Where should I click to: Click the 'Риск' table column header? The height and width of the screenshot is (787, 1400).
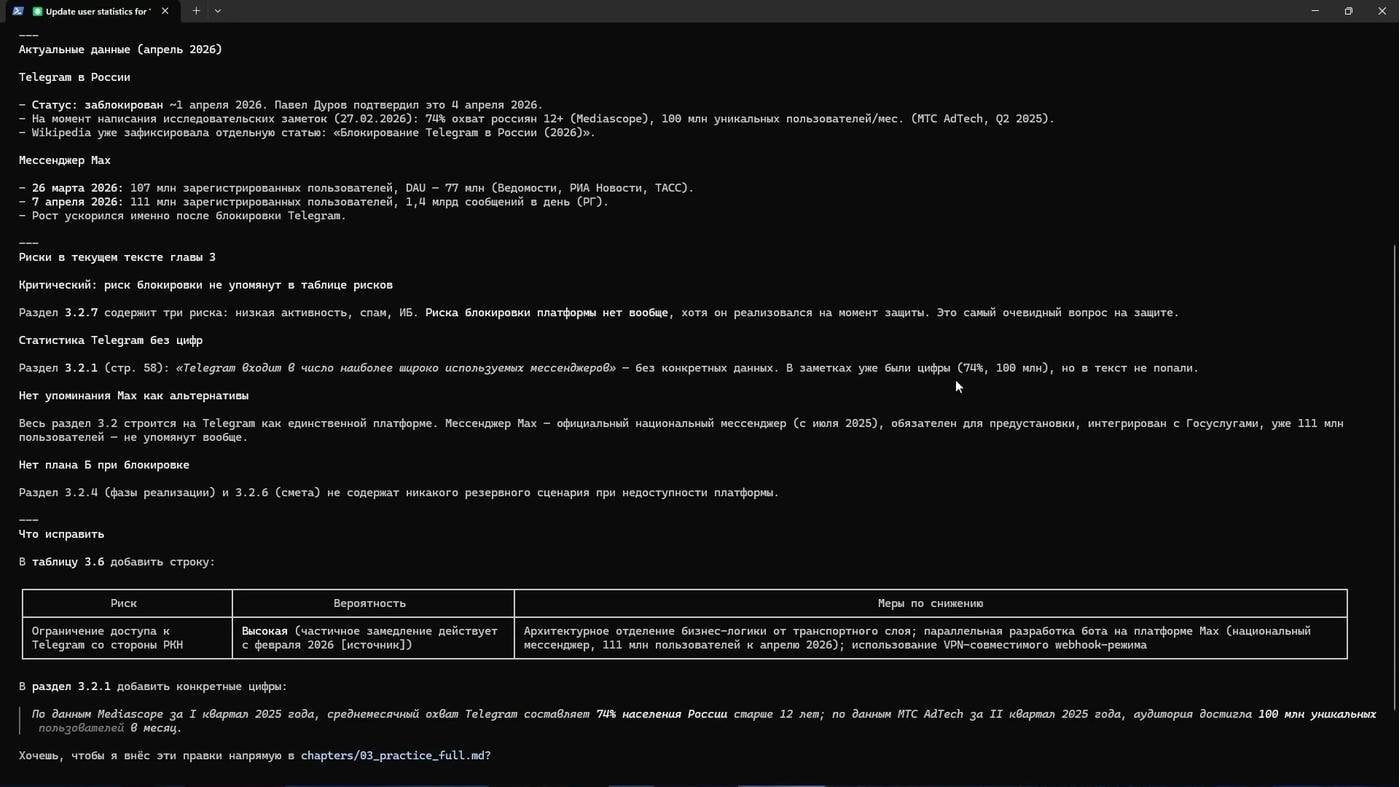pos(124,603)
